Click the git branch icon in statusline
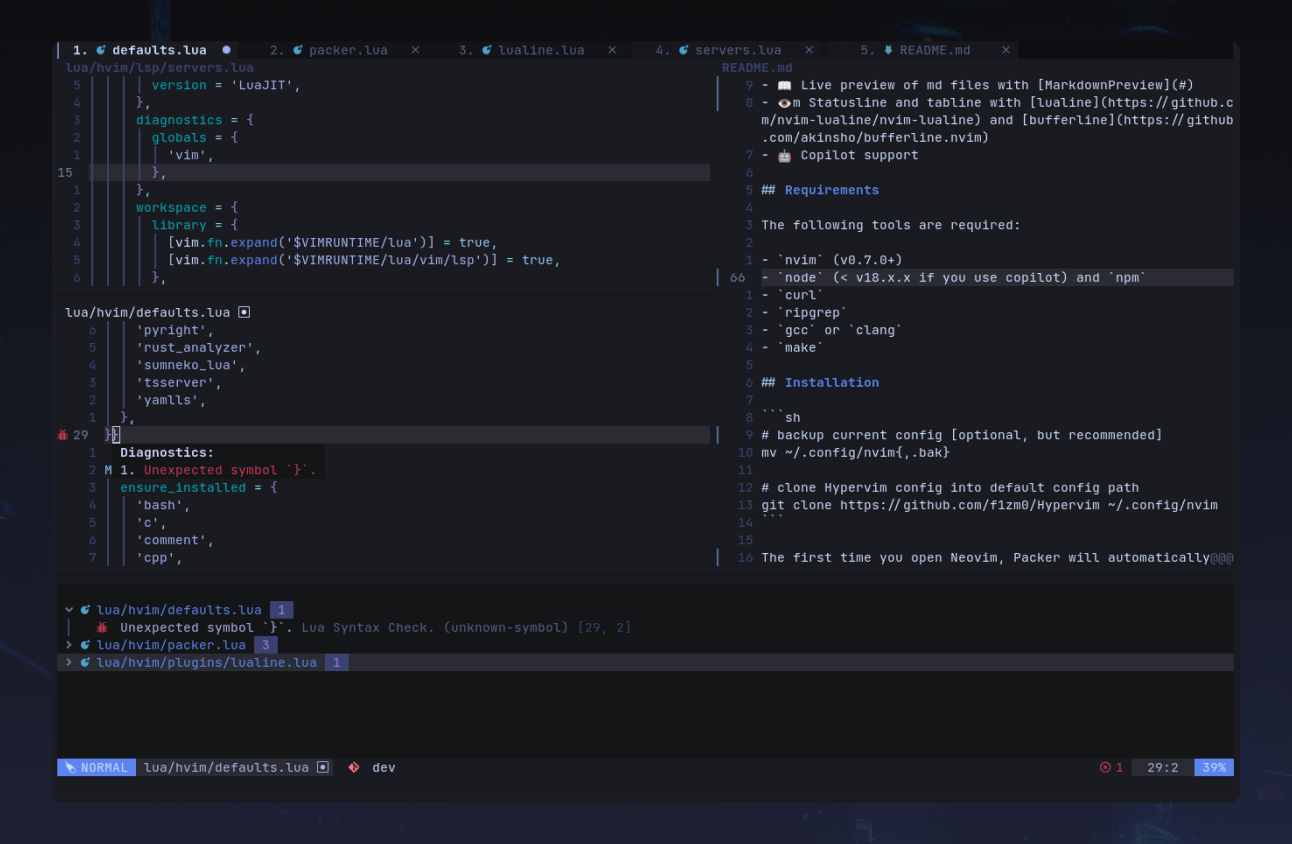Screen dimensions: 1292x844 coord(353,768)
